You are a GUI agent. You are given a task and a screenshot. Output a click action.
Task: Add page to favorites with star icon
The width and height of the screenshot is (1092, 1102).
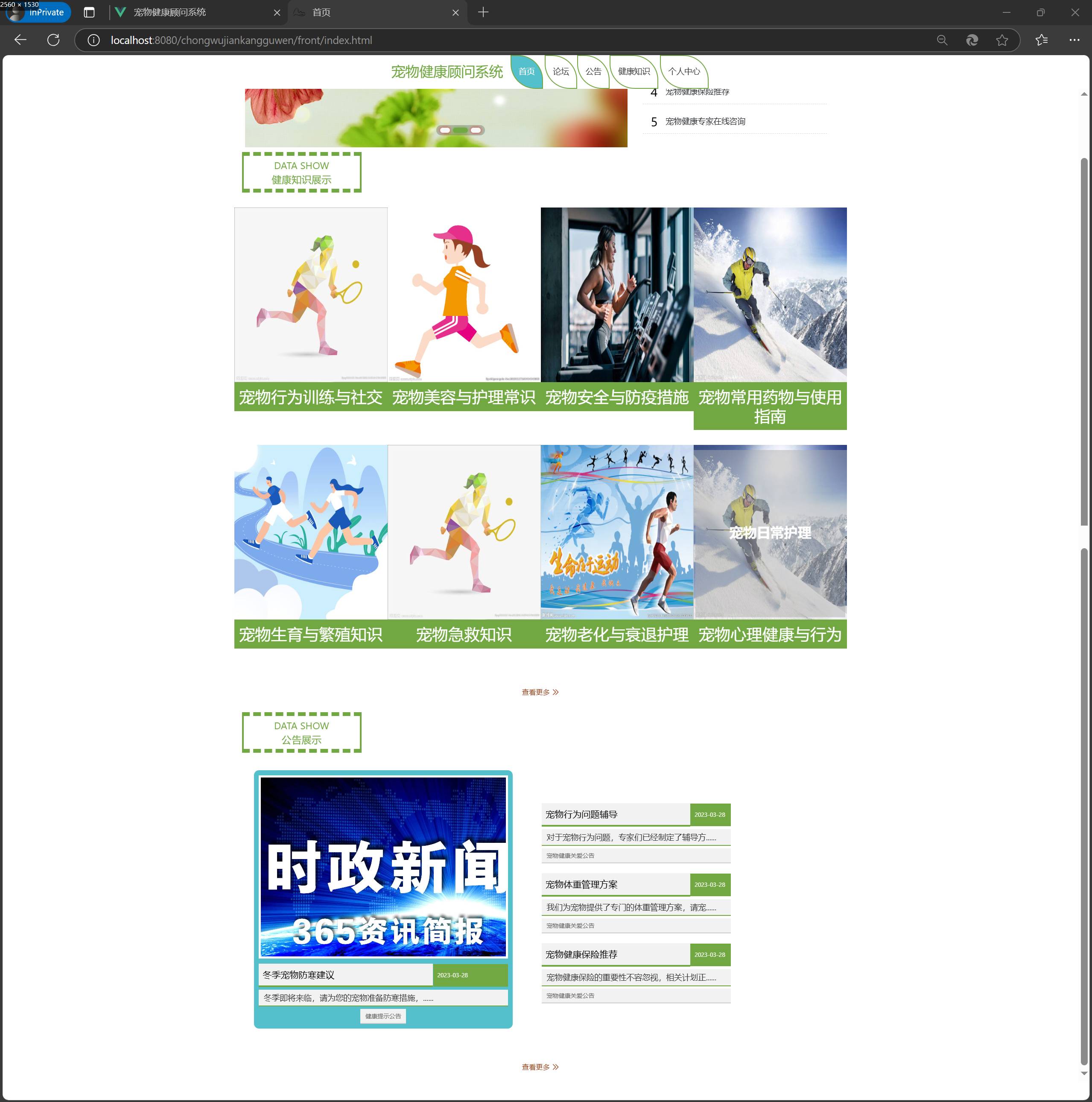point(1002,40)
